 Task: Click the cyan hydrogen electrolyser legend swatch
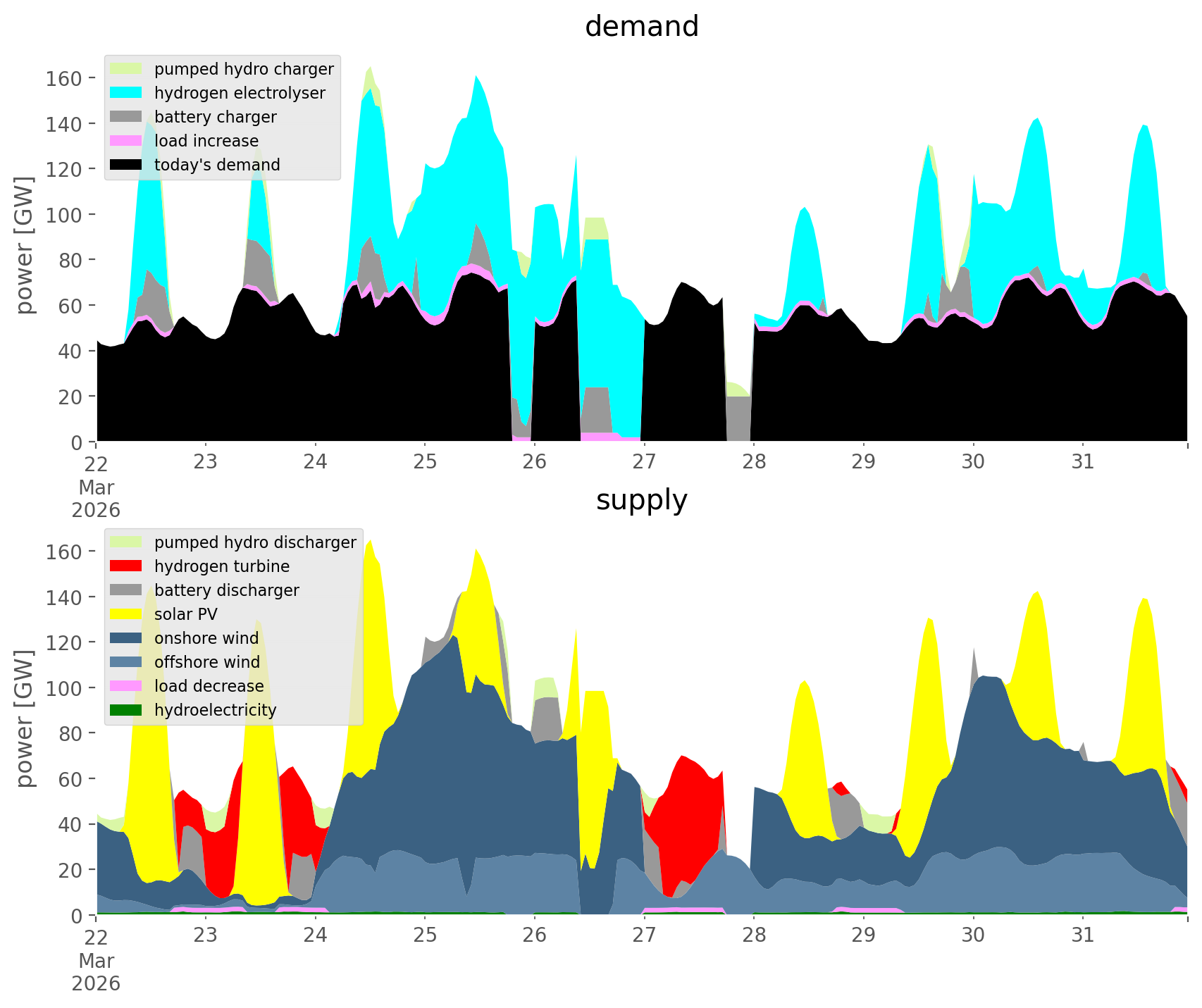click(x=127, y=93)
